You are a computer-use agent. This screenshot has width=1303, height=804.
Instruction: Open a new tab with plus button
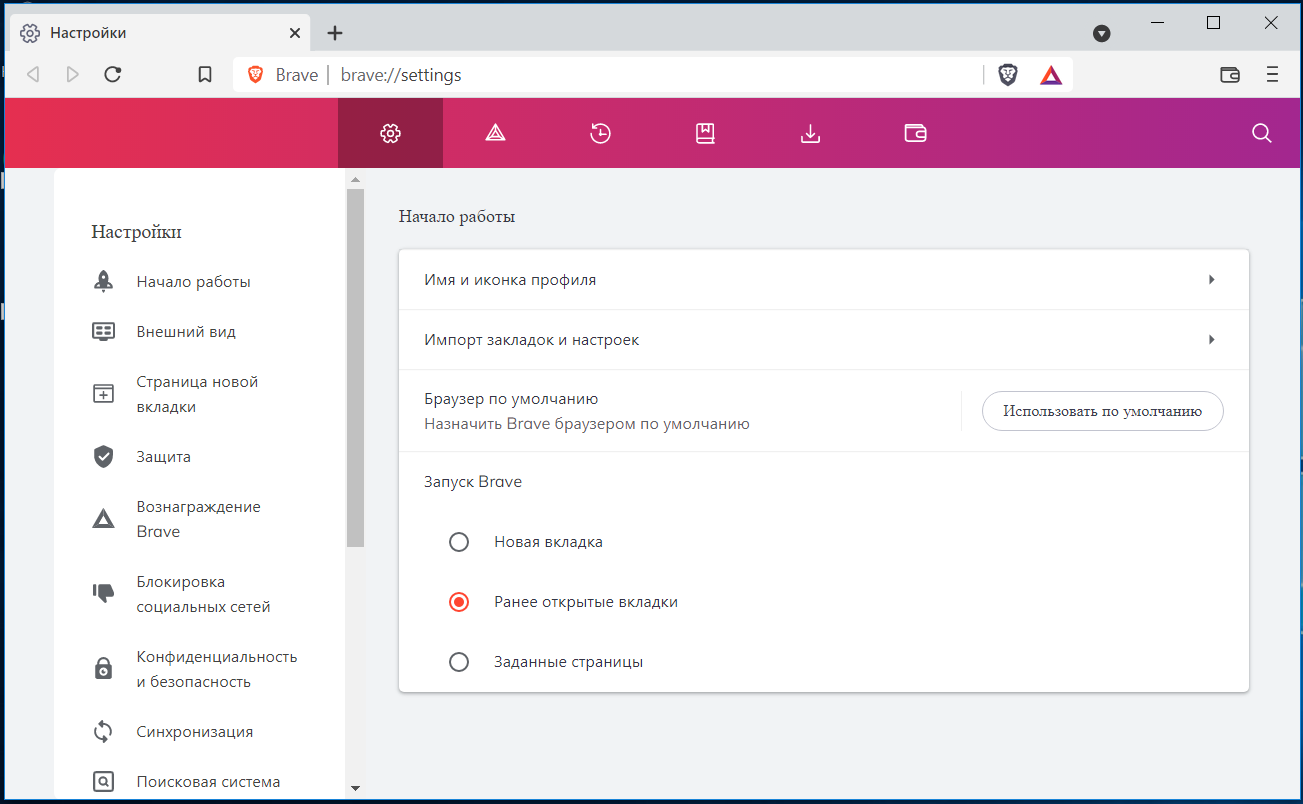335,33
